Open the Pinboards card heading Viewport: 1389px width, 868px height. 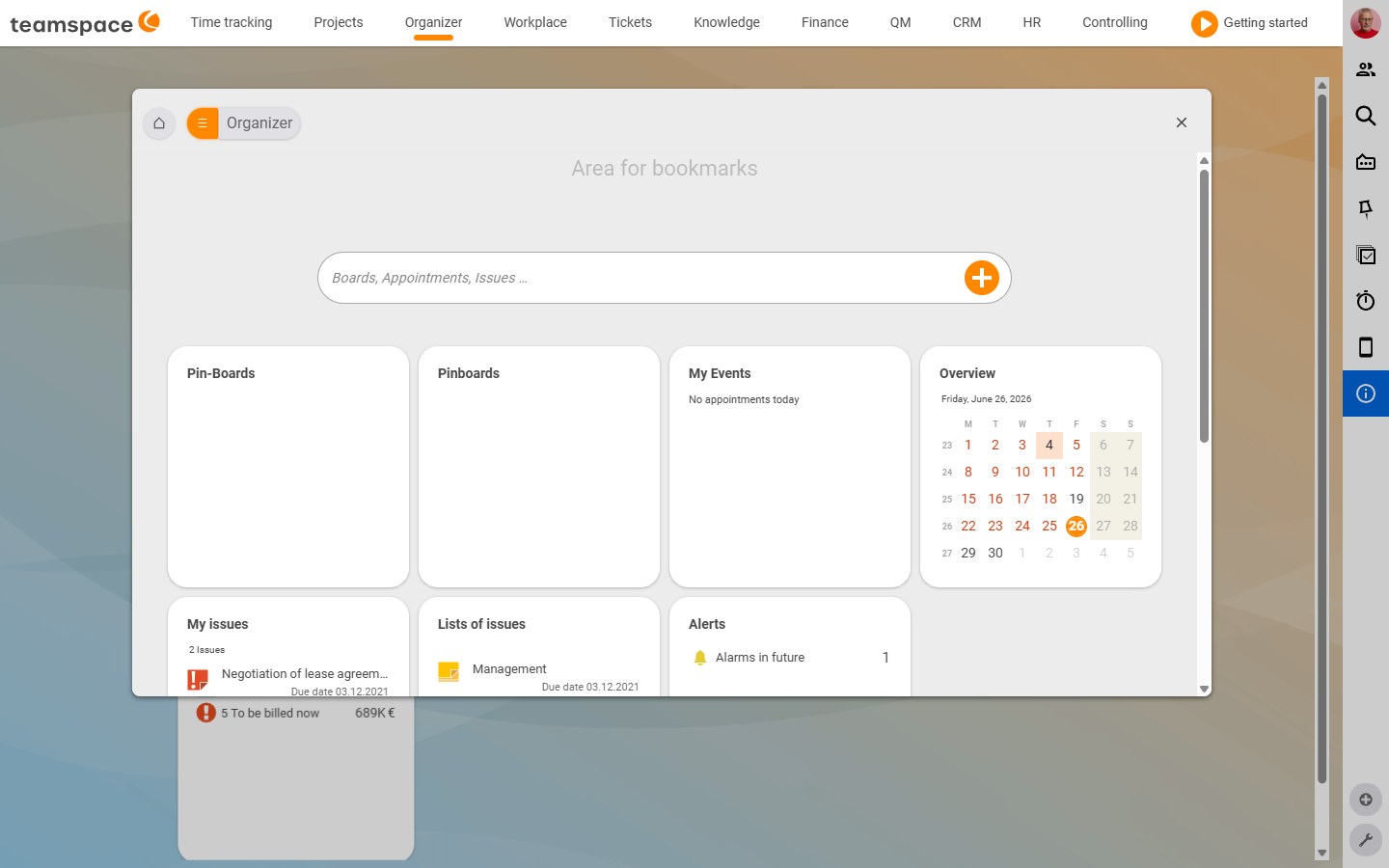(x=469, y=373)
